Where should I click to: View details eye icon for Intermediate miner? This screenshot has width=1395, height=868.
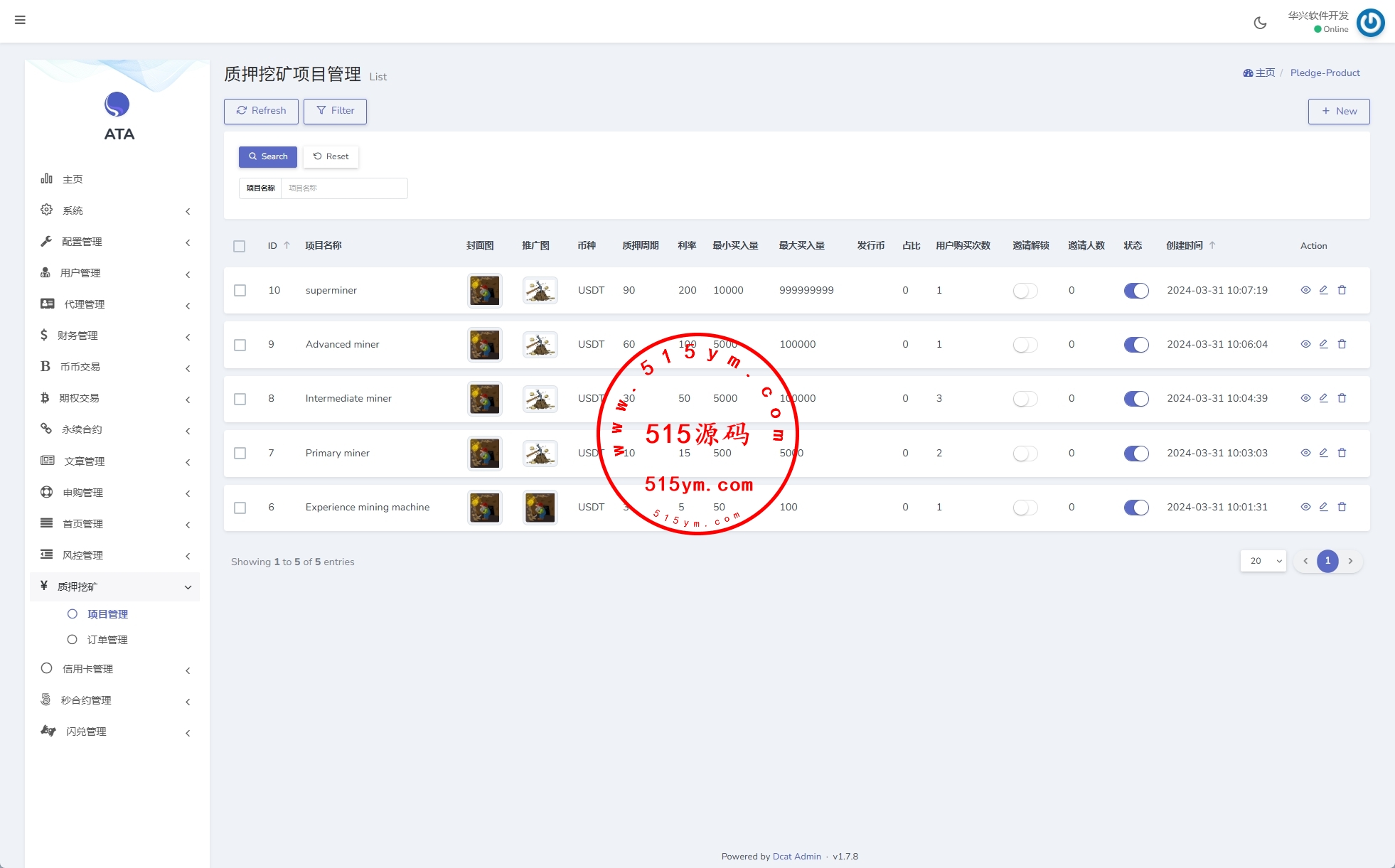pos(1305,398)
